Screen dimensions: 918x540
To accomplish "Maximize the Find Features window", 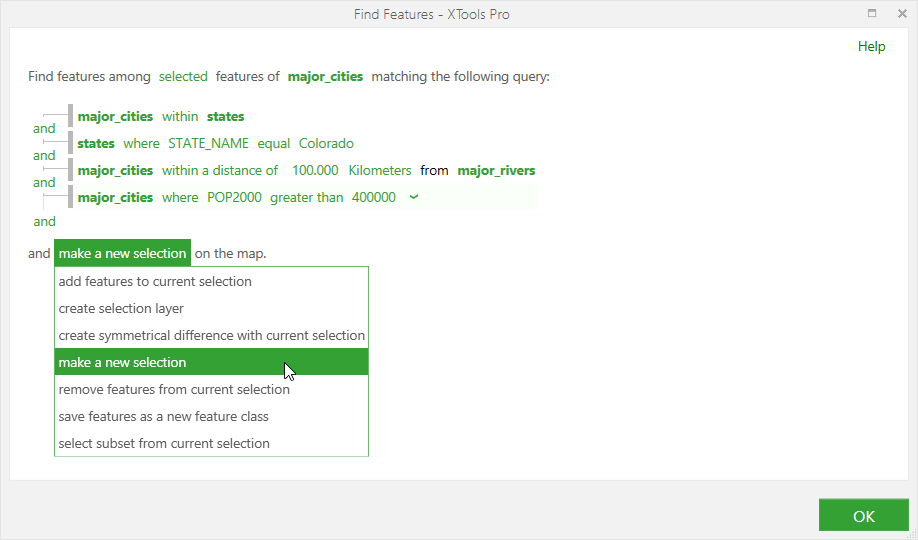I will point(872,13).
